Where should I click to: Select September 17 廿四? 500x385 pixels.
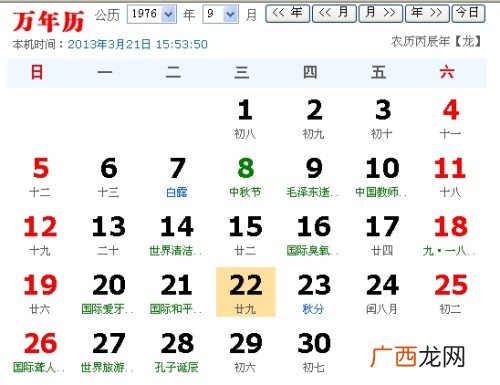tap(382, 236)
